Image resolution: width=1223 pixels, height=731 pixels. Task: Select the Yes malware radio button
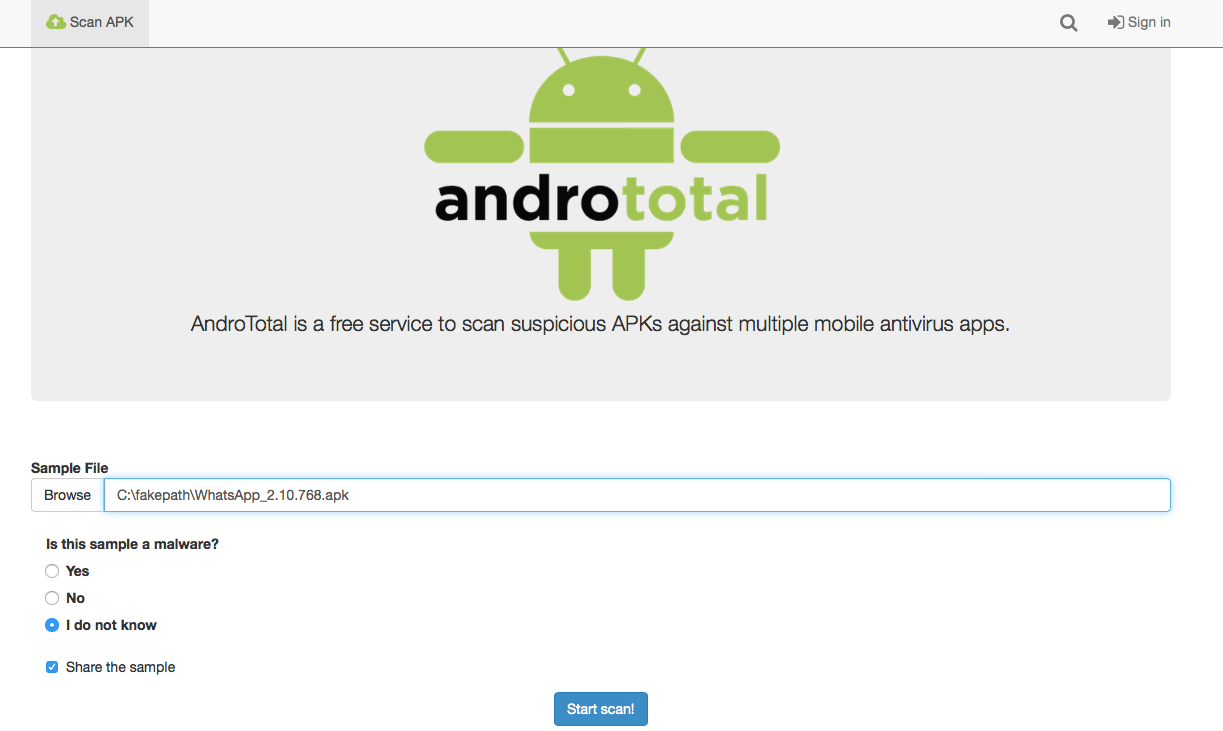pos(52,571)
